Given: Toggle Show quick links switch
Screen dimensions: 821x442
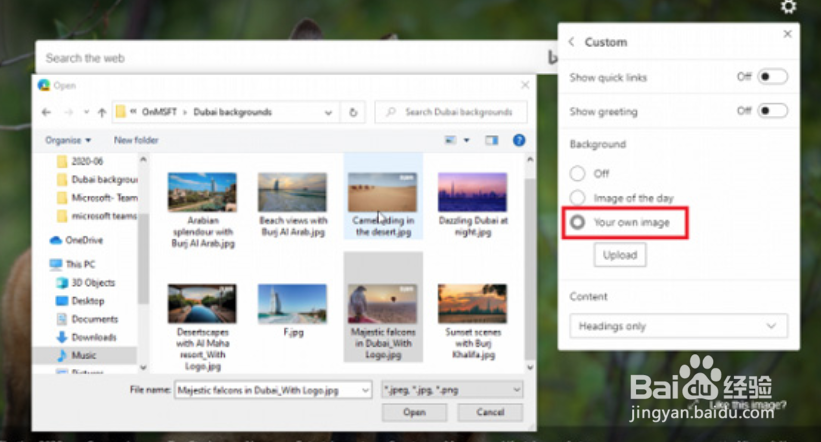Looking at the screenshot, I should [772, 77].
